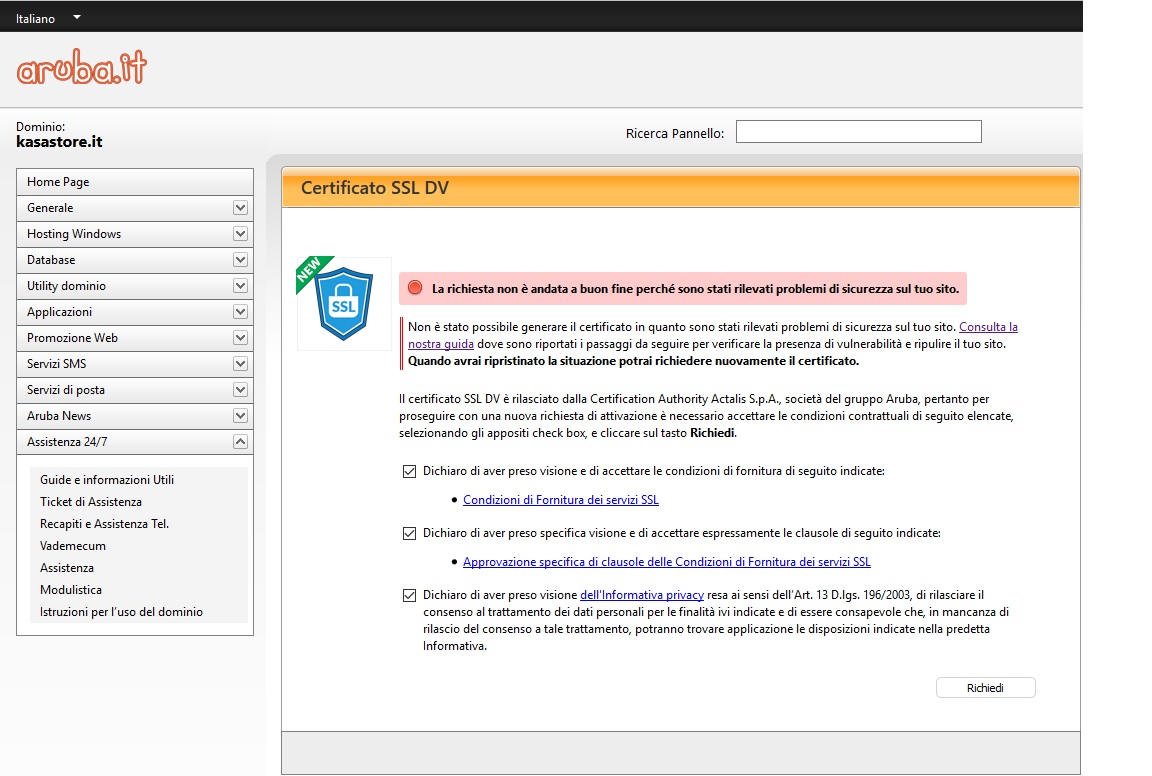The image size is (1152, 776).
Task: Collapse Assistenza 24/7 section arrow
Action: pos(240,442)
